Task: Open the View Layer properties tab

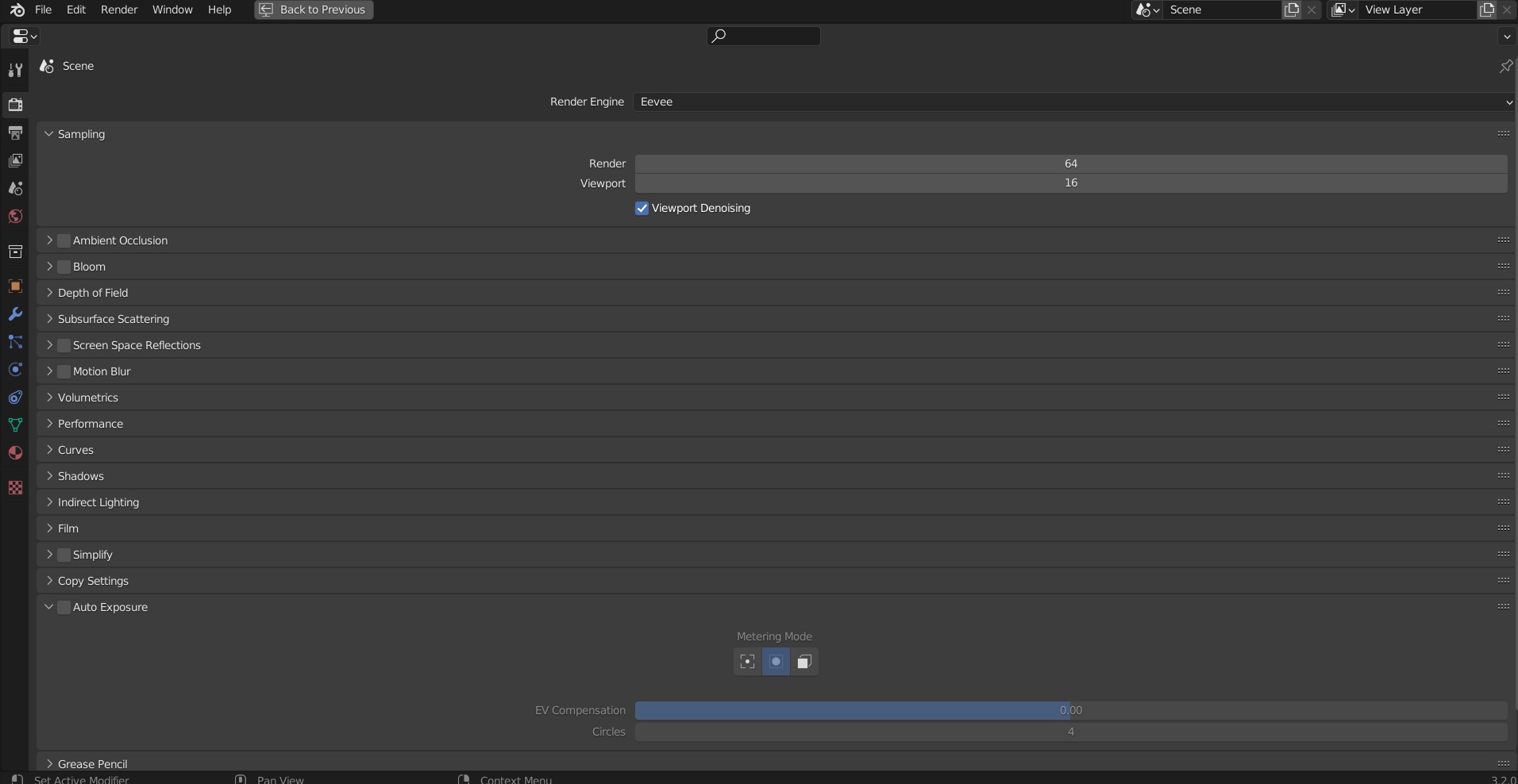Action: coord(15,160)
